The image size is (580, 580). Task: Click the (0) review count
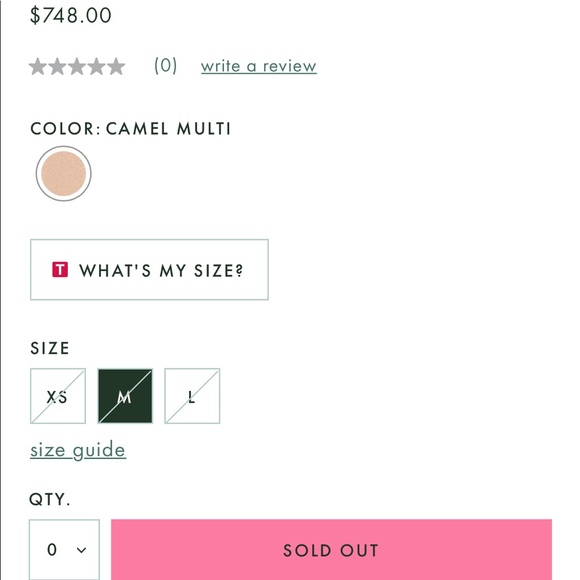point(165,66)
